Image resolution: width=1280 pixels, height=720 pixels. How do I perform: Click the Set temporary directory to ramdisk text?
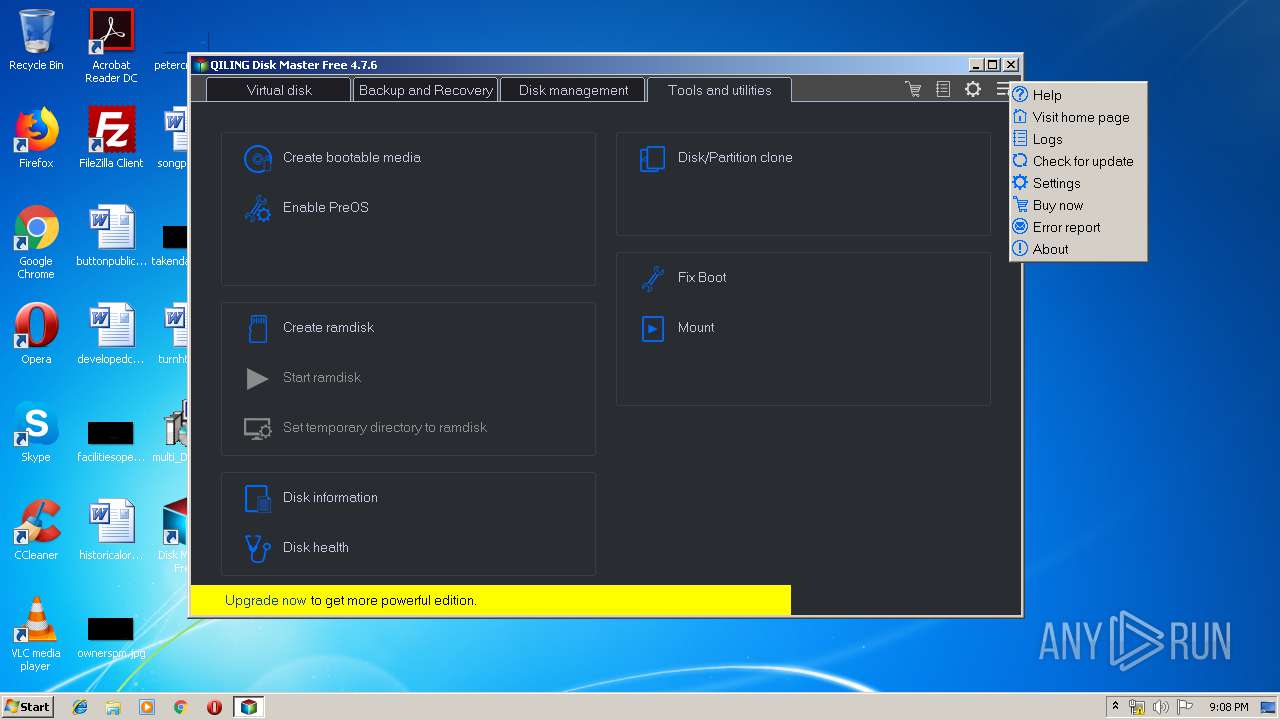[x=385, y=428]
